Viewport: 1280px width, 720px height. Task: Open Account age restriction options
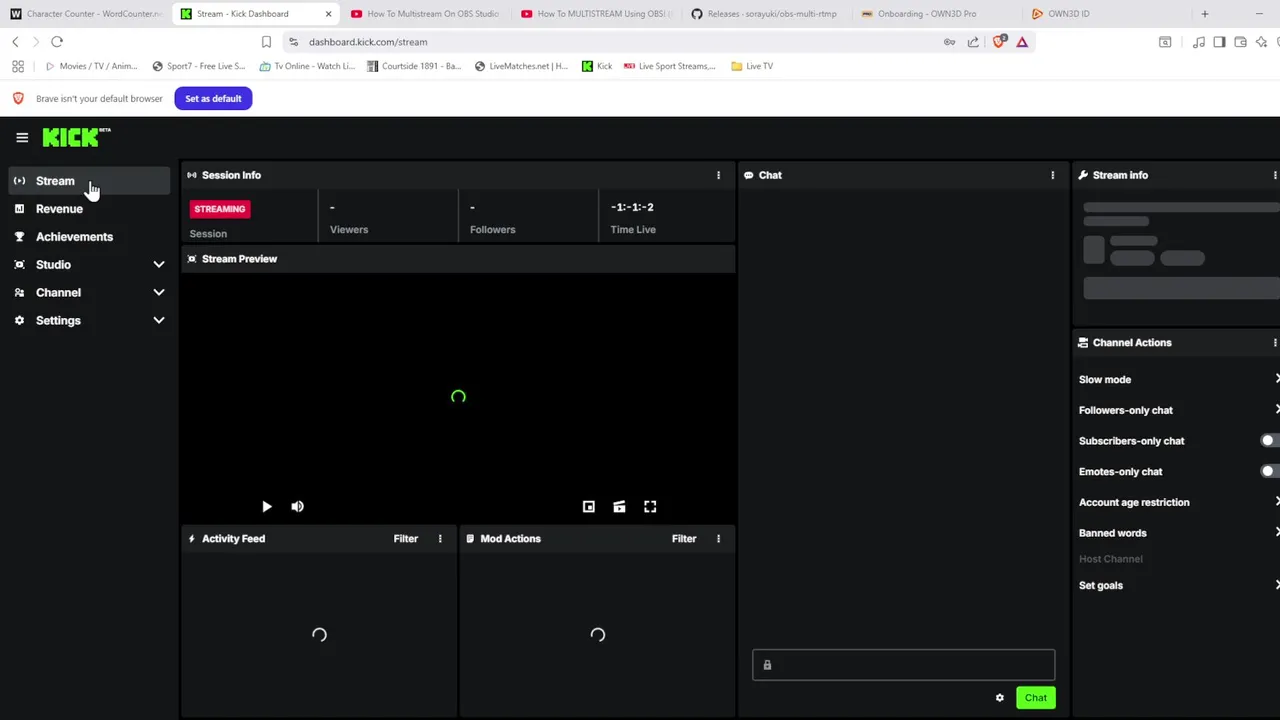pyautogui.click(x=1178, y=503)
